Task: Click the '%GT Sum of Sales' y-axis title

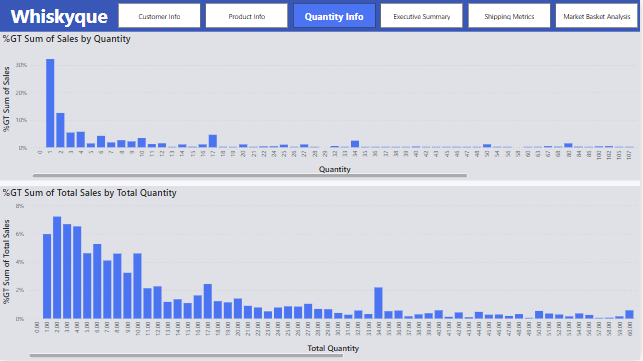Action: point(6,100)
